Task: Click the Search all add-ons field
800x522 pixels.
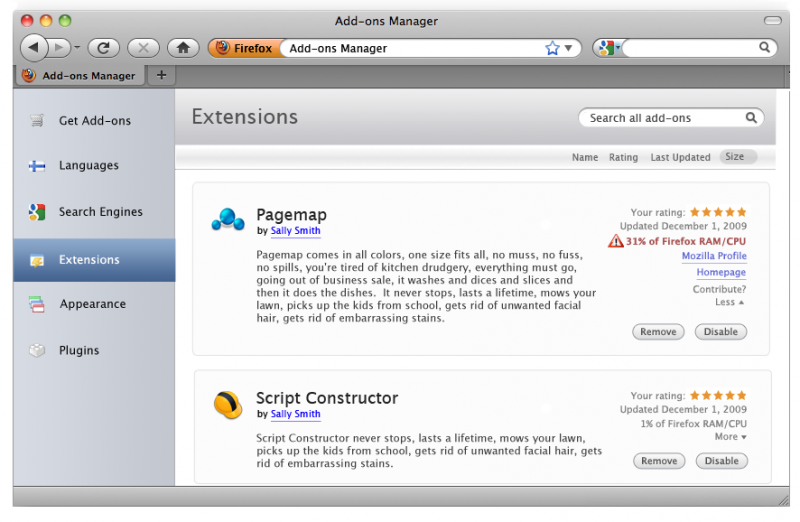Action: coord(662,118)
